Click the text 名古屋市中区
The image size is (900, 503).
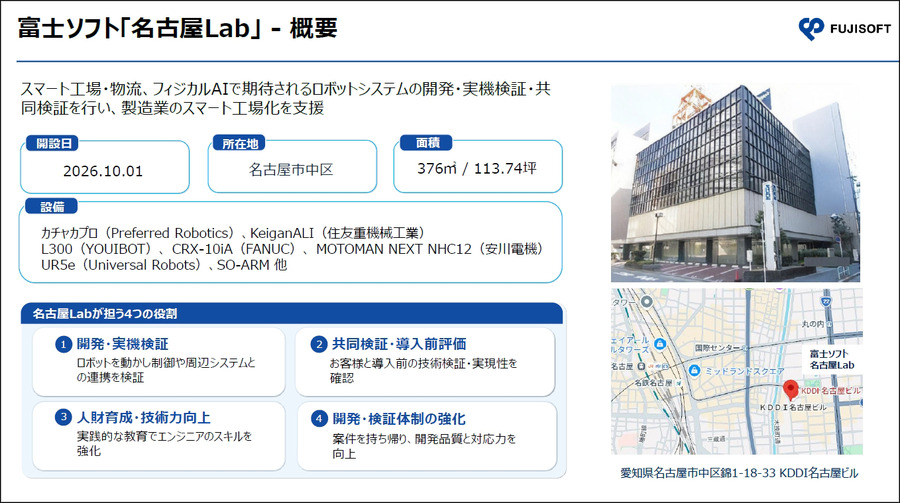291,169
